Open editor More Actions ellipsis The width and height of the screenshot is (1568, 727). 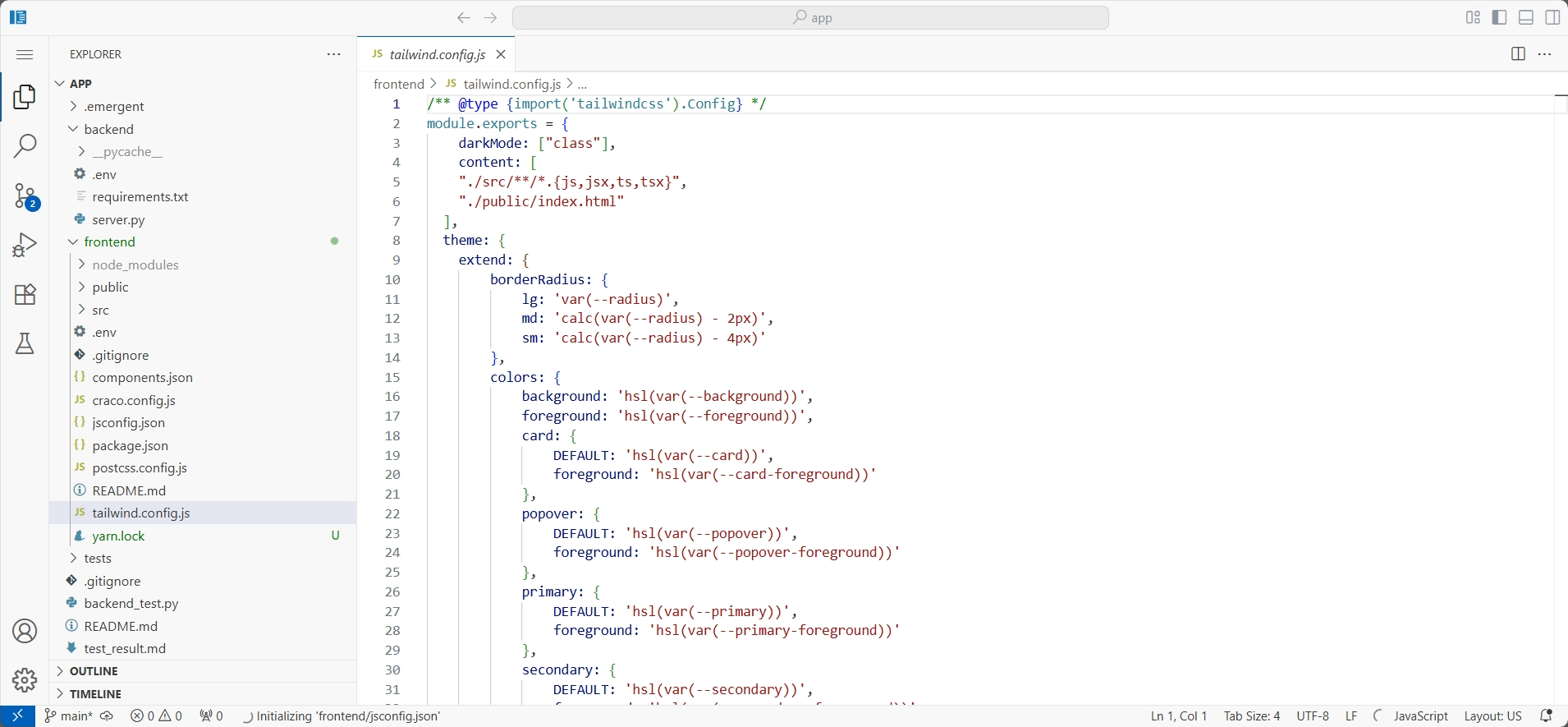[x=1545, y=54]
